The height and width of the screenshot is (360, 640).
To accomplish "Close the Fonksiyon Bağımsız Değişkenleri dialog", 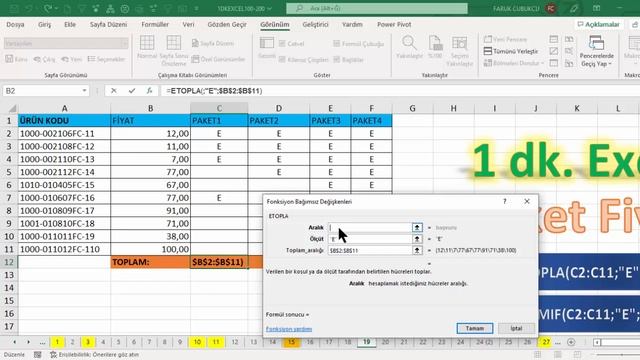I will point(527,201).
